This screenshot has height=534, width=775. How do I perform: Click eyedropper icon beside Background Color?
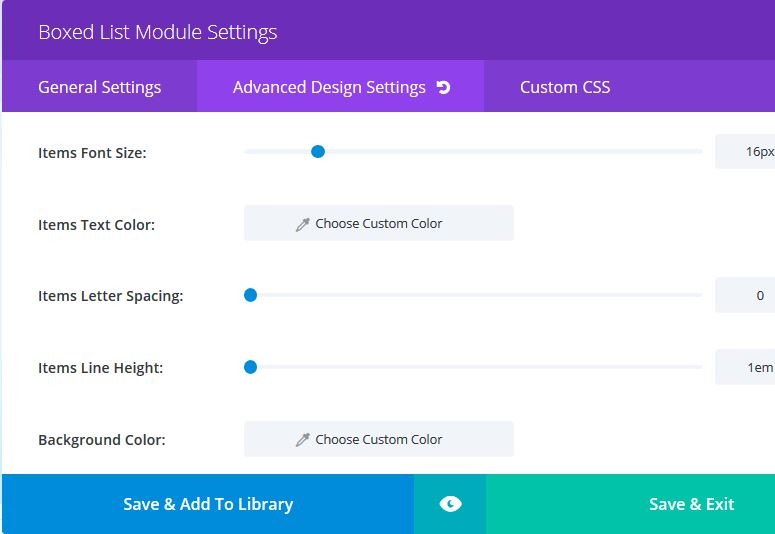(x=302, y=440)
